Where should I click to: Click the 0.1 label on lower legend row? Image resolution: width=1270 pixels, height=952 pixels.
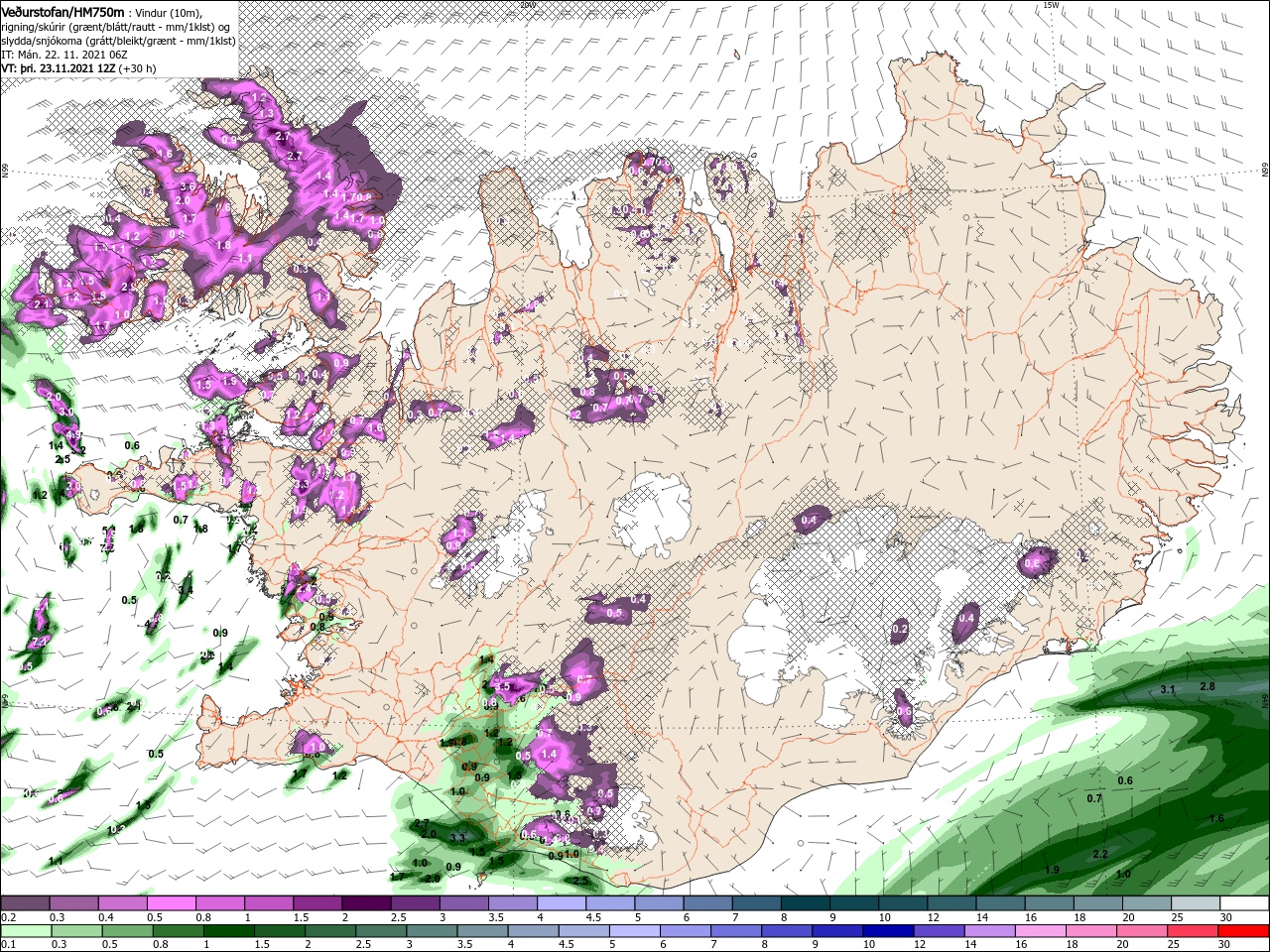(x=9, y=945)
